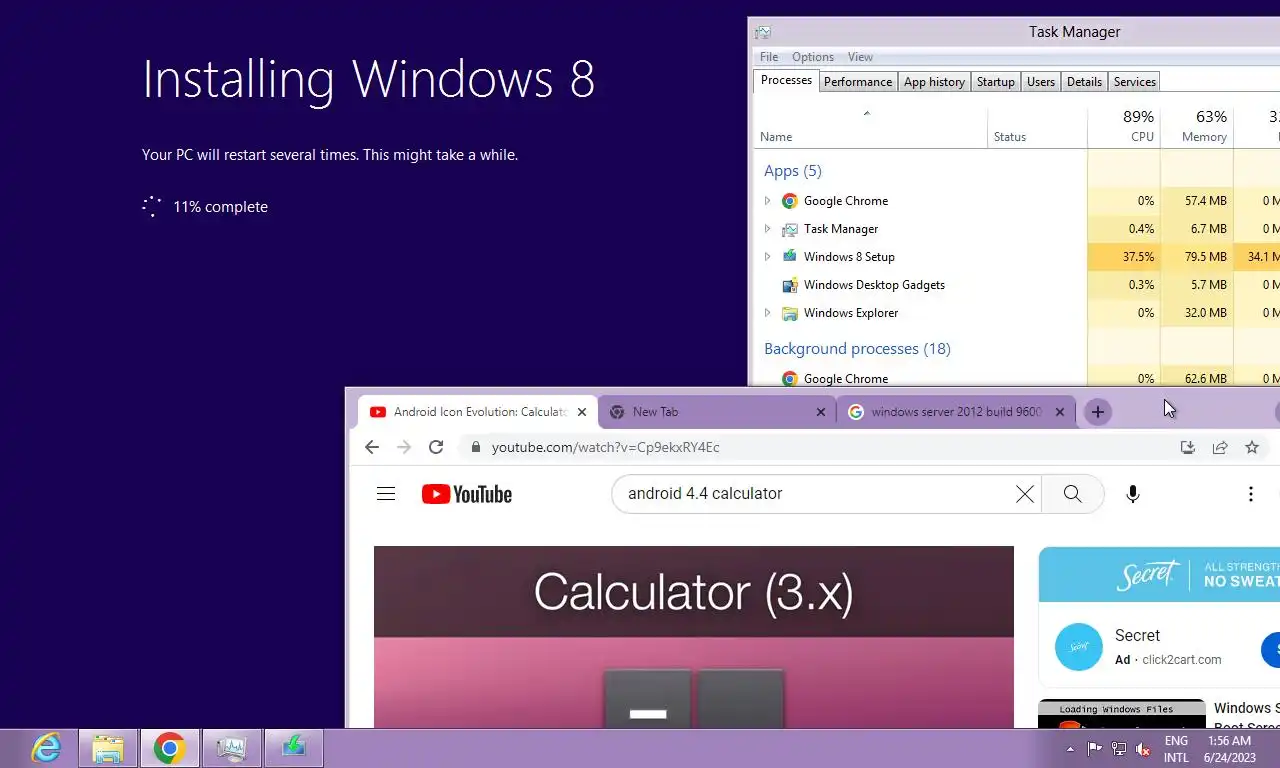
Task: Click the Chrome address bar URL
Action: 605,447
